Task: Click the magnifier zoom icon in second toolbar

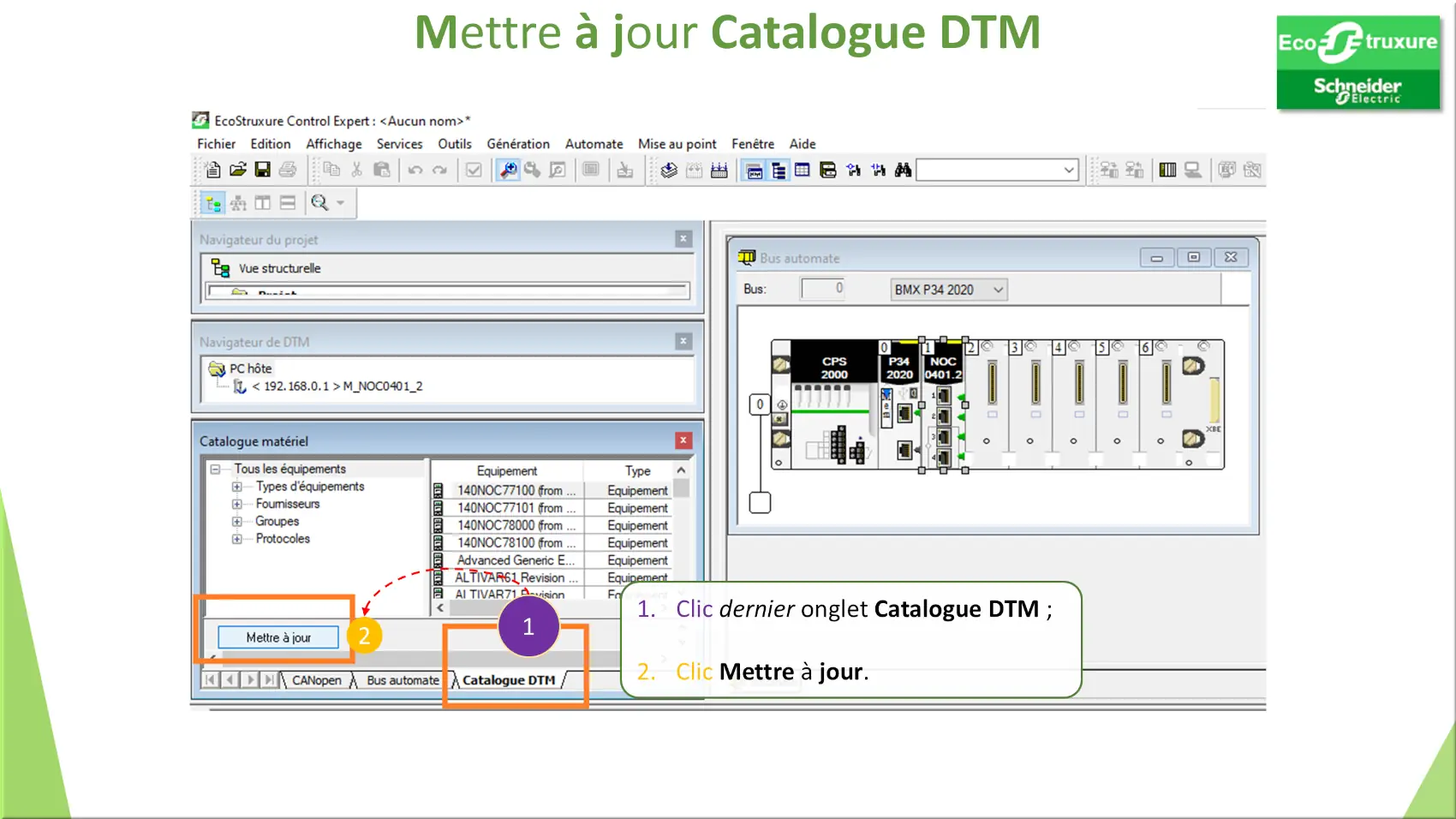Action: tap(319, 203)
